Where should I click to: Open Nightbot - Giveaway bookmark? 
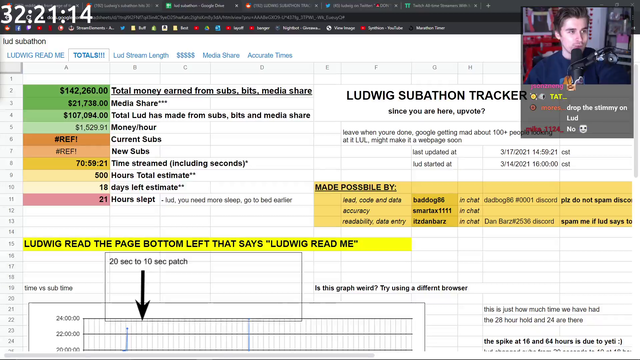pyautogui.click(x=298, y=28)
